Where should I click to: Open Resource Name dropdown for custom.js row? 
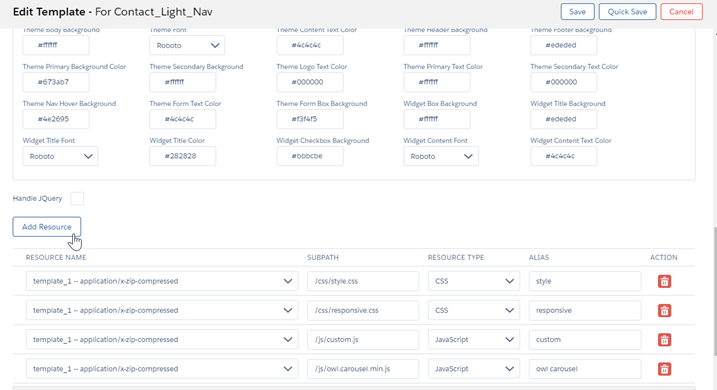tap(162, 340)
